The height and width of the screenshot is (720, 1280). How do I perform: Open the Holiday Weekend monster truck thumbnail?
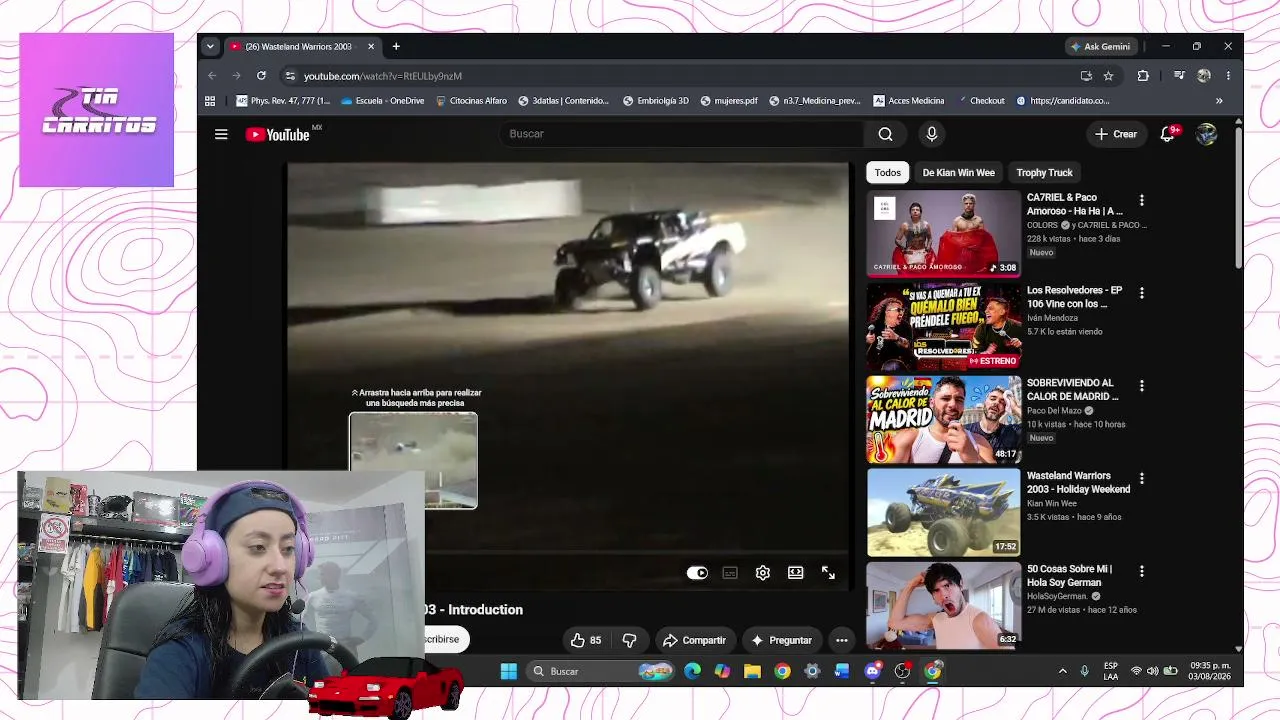click(x=944, y=512)
